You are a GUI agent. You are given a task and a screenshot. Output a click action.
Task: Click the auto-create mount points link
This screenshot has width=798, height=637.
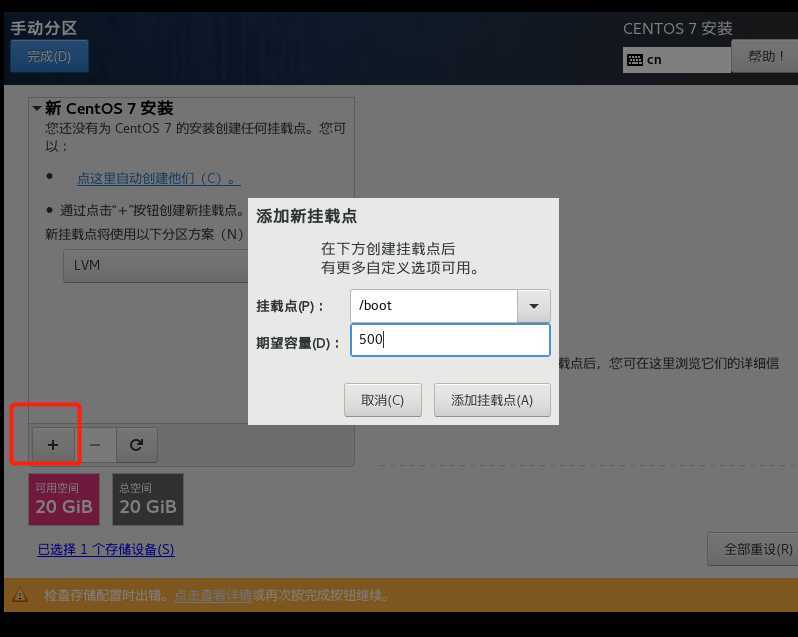coord(158,179)
